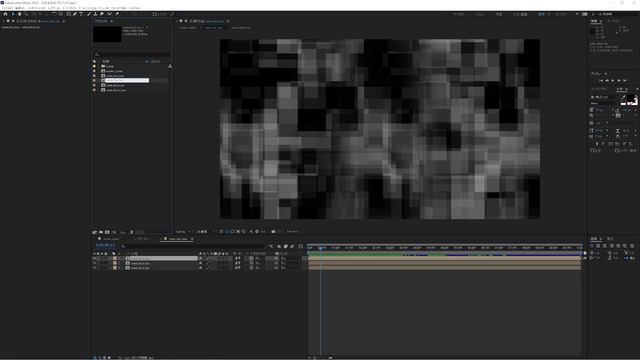Click the current time indicator playhead
The image size is (640, 360).
click(x=321, y=248)
